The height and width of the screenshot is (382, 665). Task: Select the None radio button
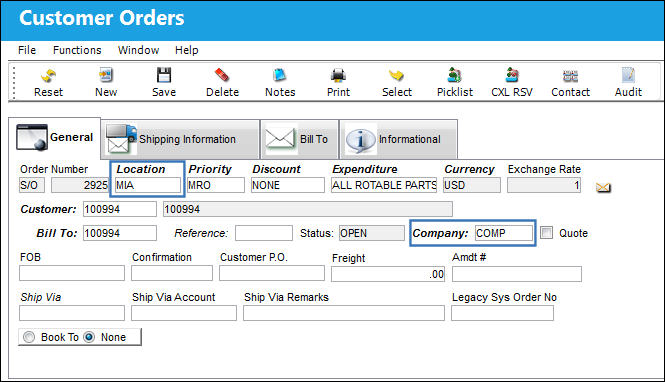(x=89, y=337)
